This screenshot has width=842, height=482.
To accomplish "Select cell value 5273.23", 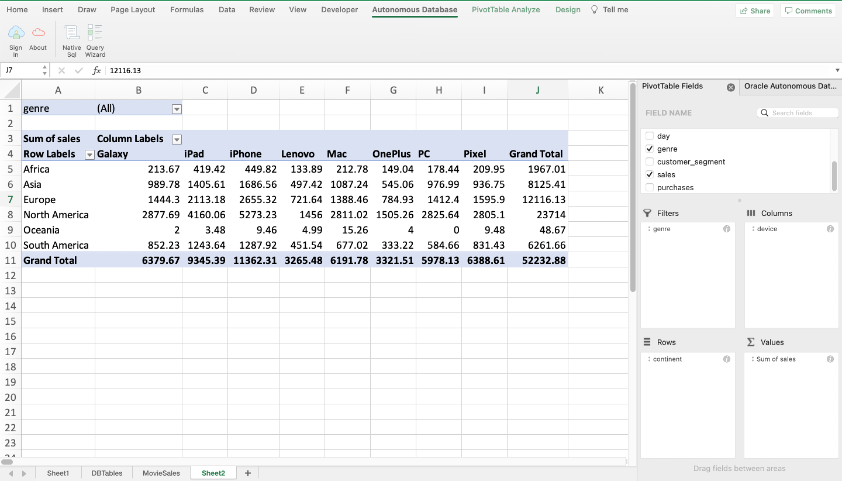I will click(253, 215).
